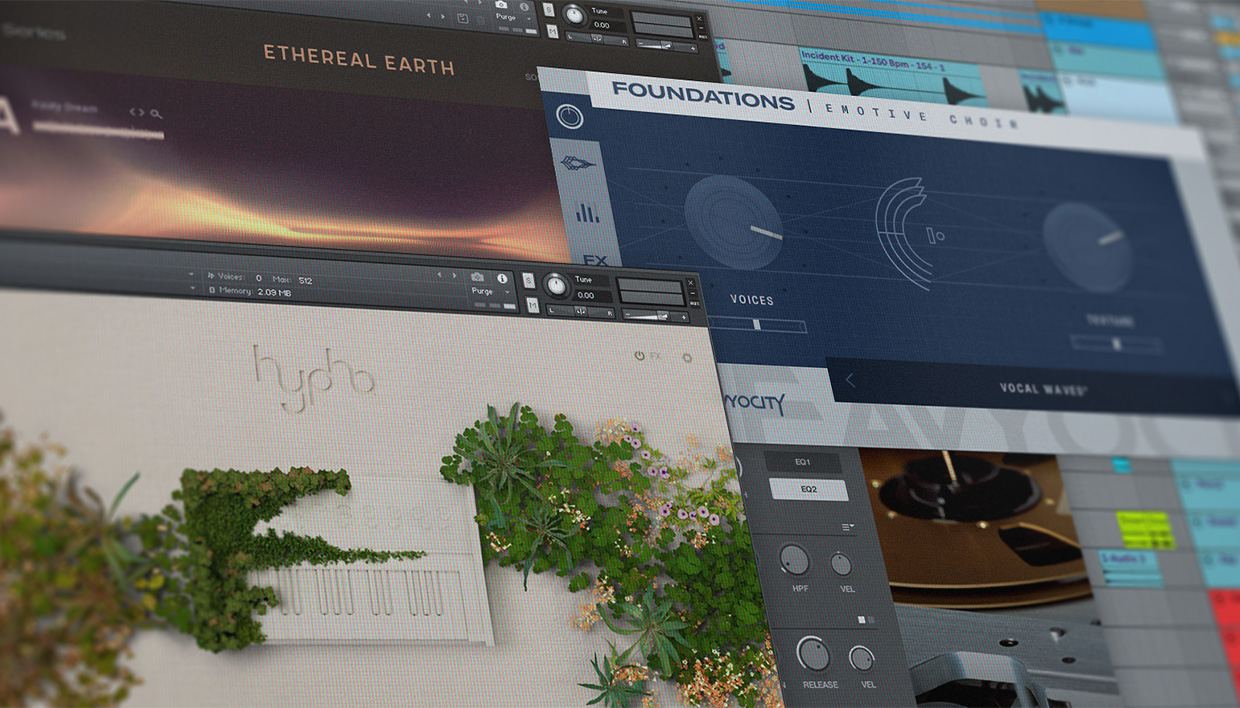The height and width of the screenshot is (708, 1240).
Task: Go to previous instrument in Ethereal Earth header
Action: pos(428,16)
